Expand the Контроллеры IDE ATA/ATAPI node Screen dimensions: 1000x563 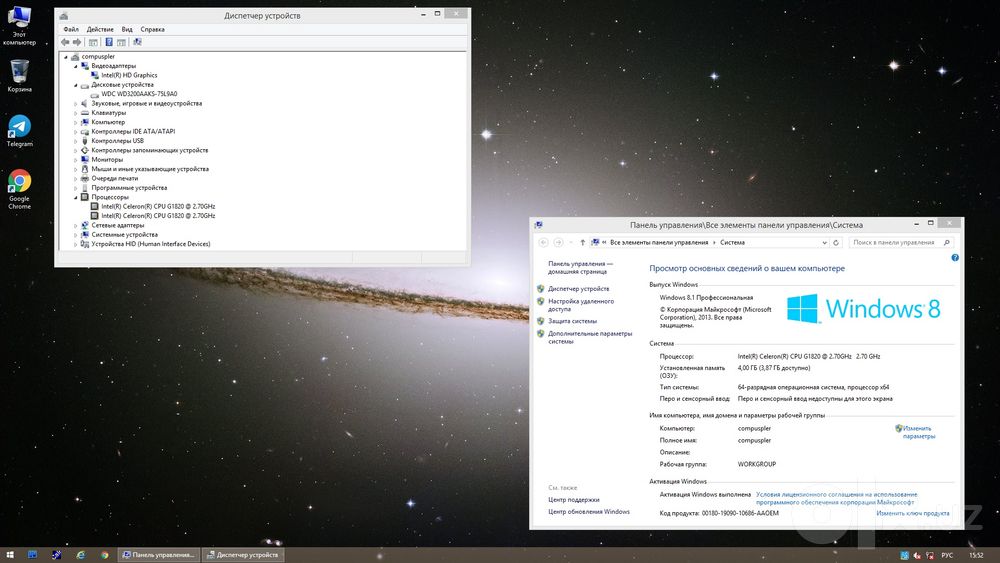click(75, 131)
